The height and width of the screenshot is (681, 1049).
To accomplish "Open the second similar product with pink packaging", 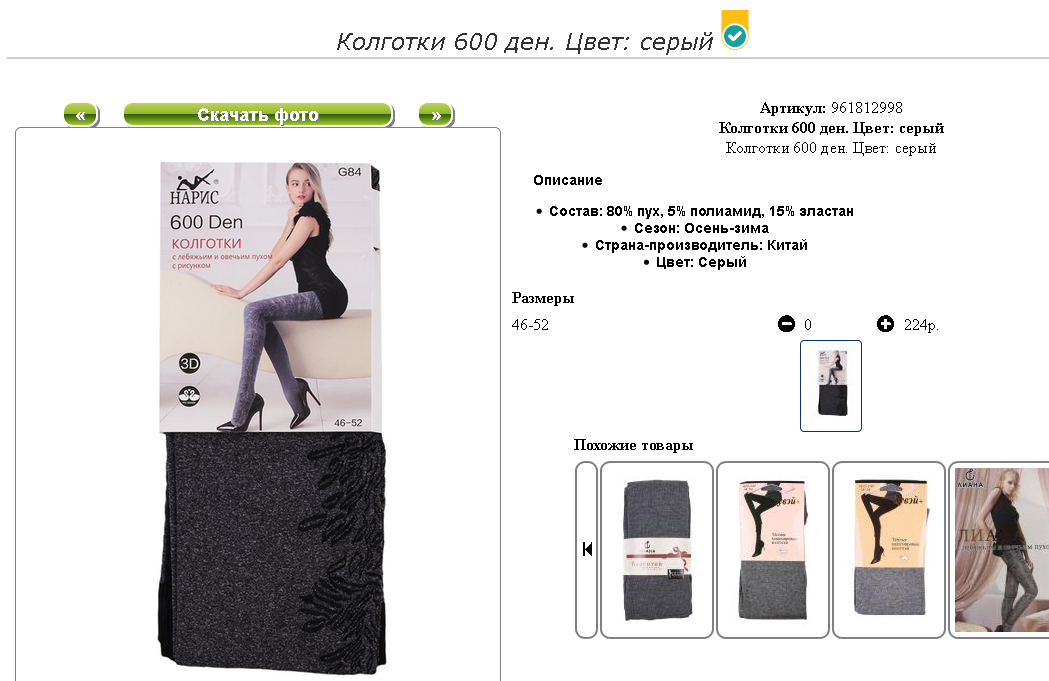I will 773,549.
